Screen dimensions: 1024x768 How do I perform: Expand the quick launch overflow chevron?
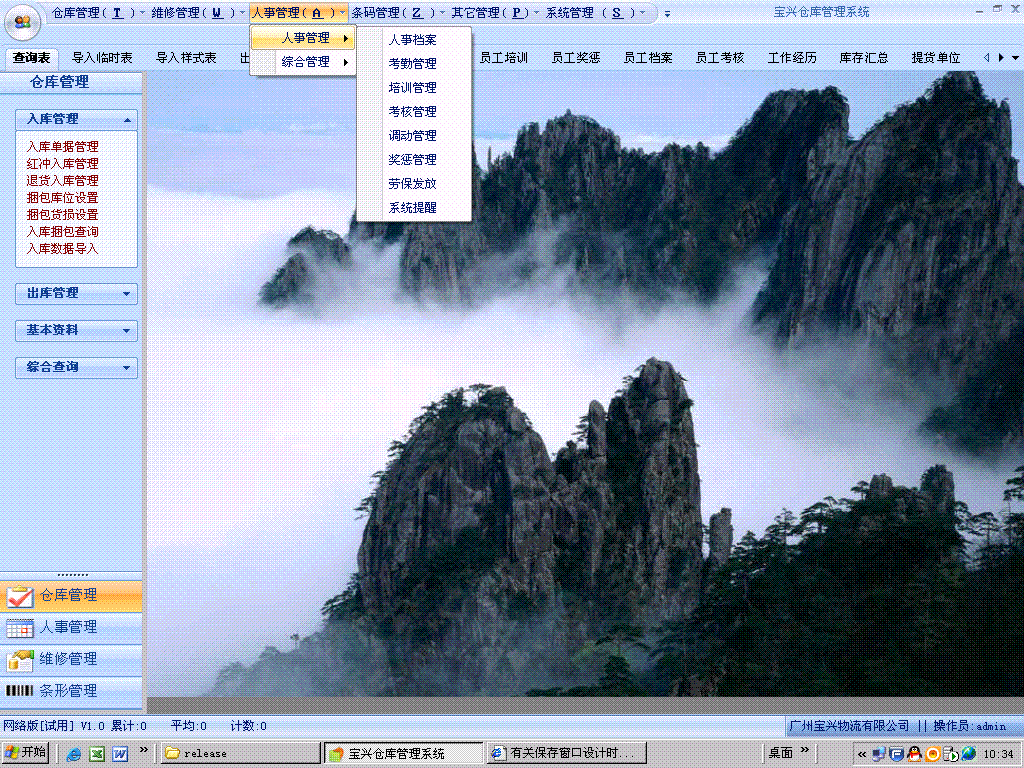(144, 750)
